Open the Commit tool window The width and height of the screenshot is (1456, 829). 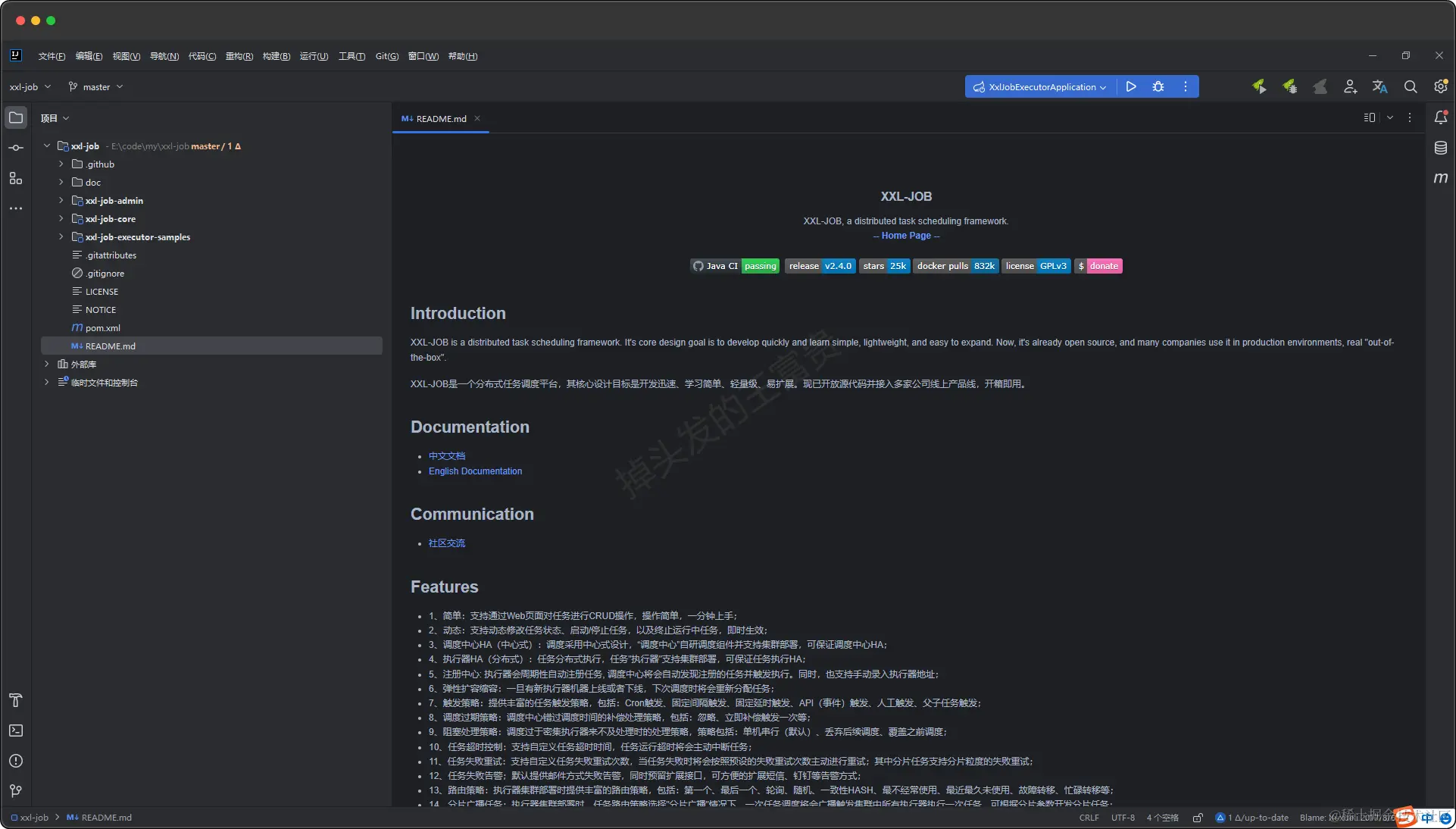16,148
